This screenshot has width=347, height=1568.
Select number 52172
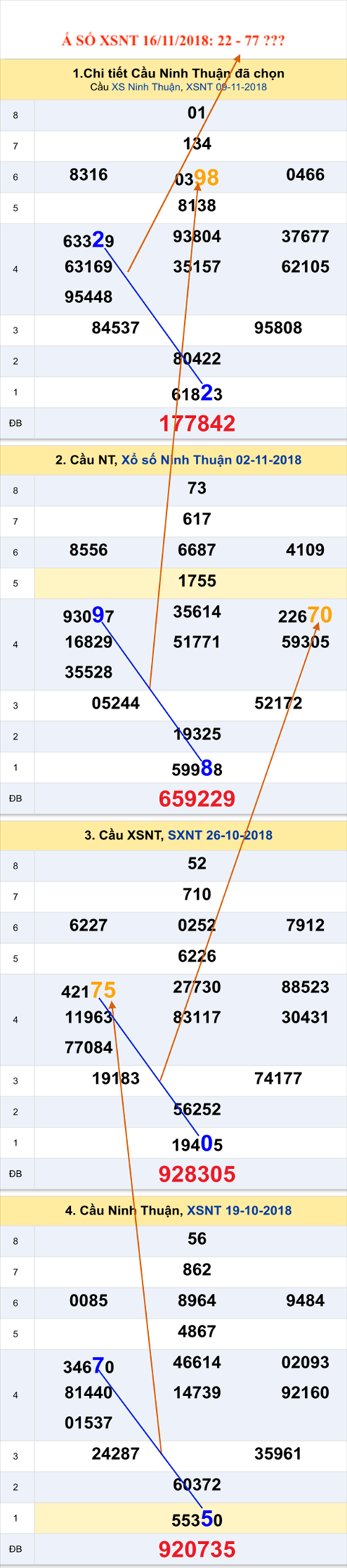pyautogui.click(x=278, y=704)
